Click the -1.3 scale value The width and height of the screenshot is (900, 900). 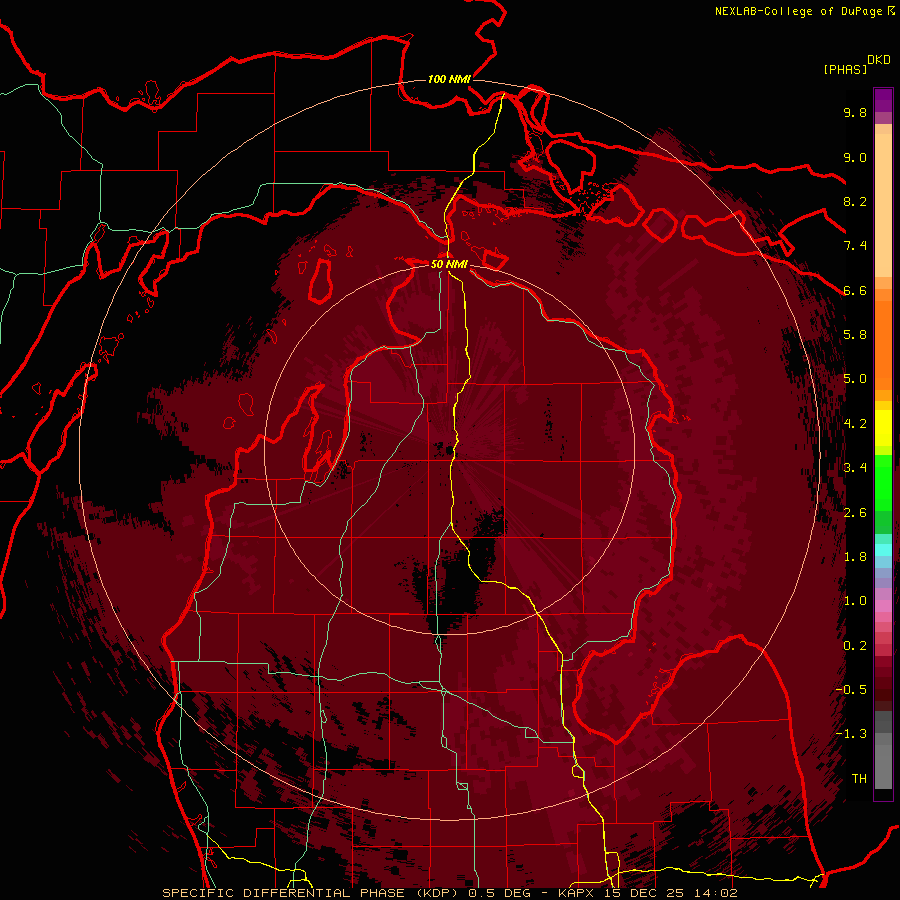(851, 734)
